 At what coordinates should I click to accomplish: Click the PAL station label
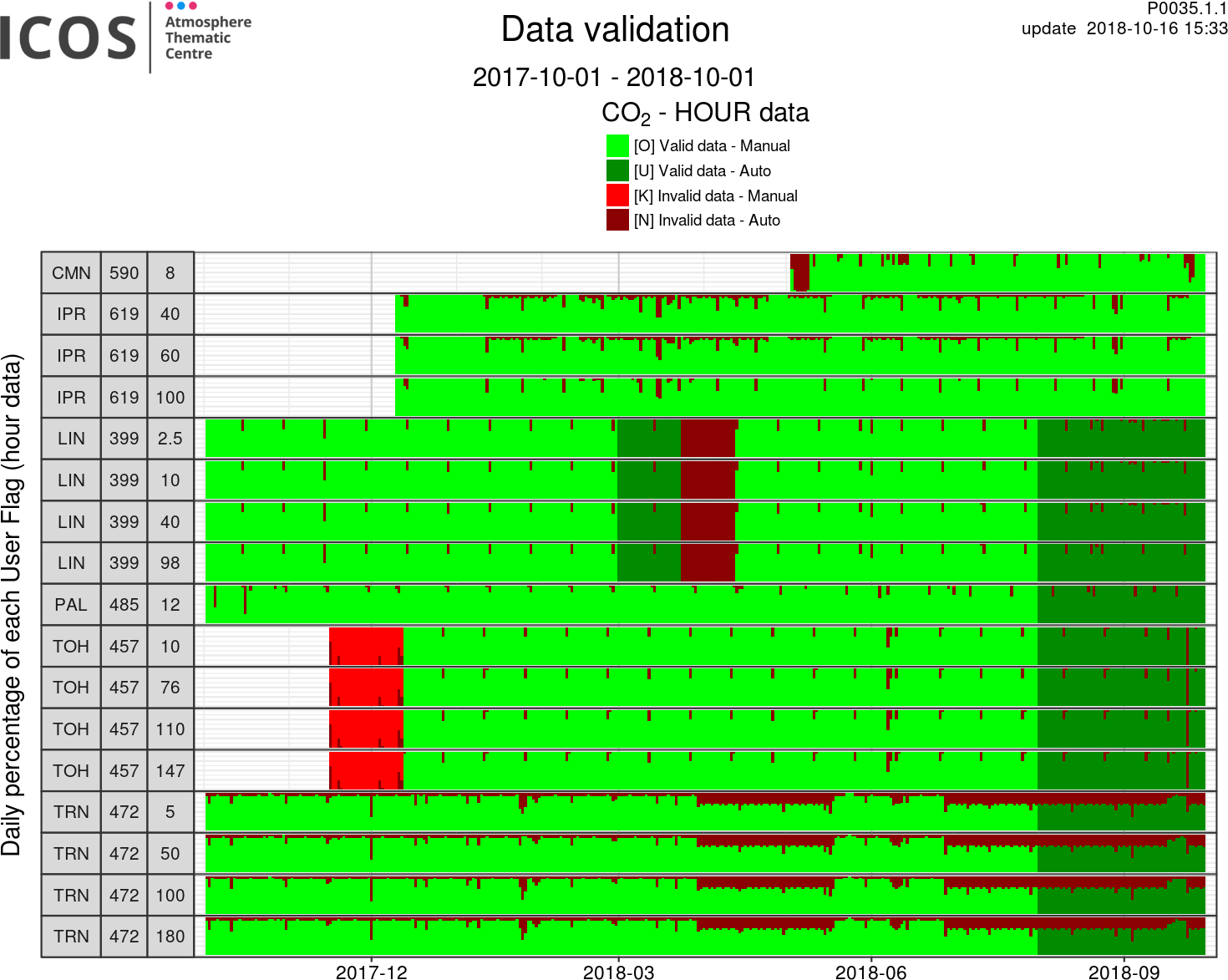[71, 605]
